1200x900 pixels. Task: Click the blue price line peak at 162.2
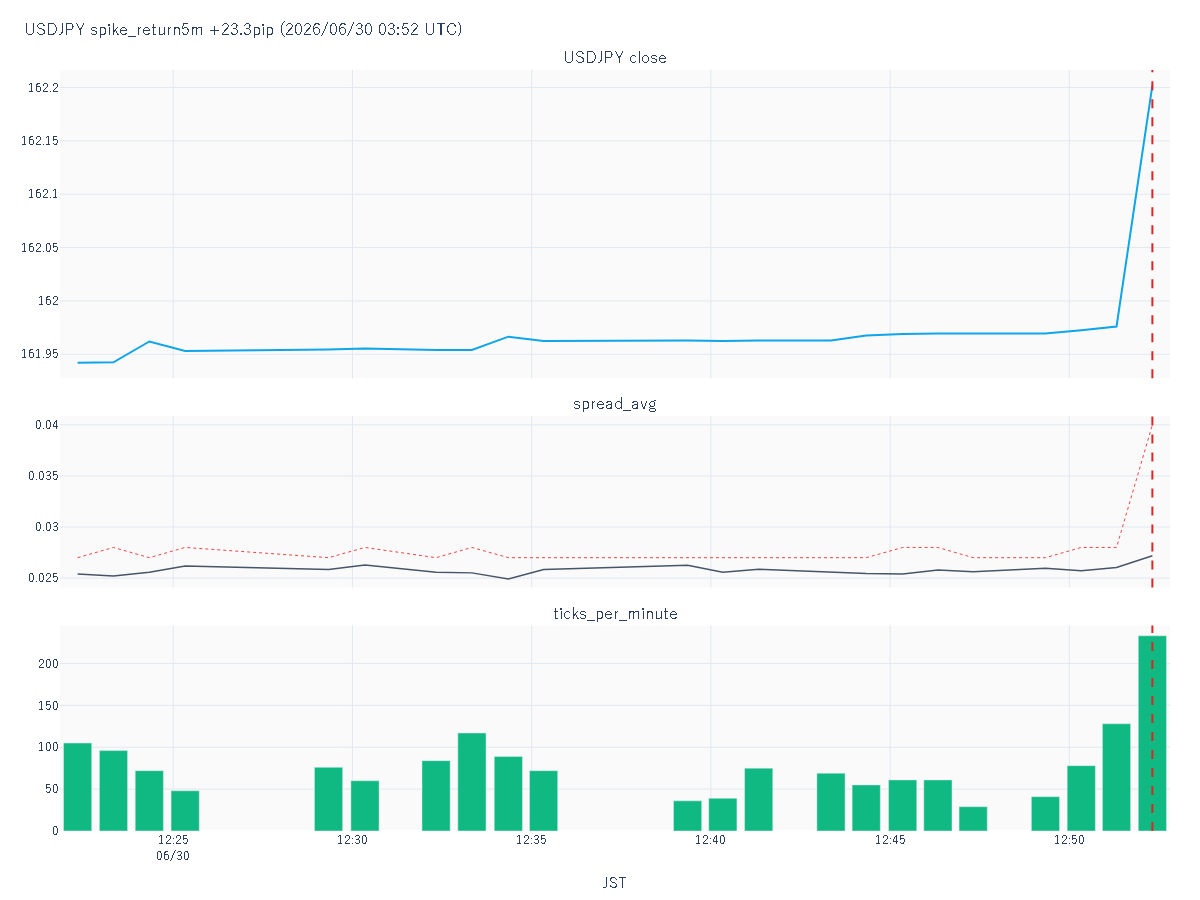click(1152, 89)
